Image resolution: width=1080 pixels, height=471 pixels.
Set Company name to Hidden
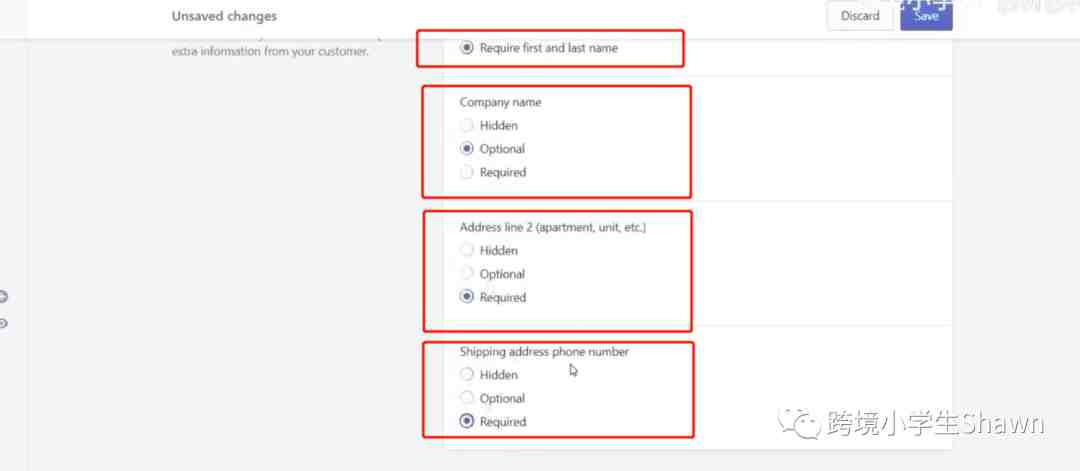466,126
